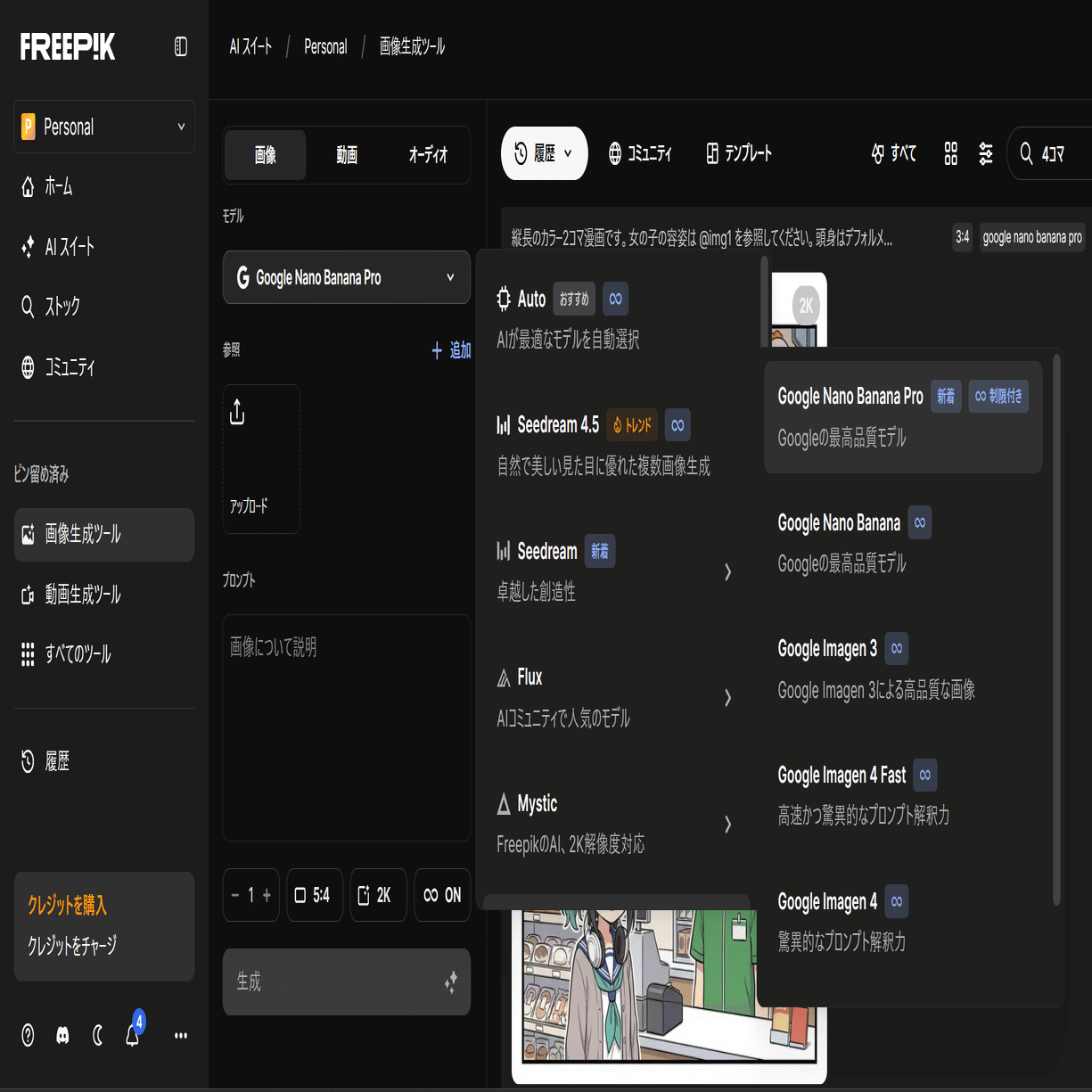Switch to コミュニティ tab in top bar
This screenshot has height=1092, width=1092.
coord(640,153)
